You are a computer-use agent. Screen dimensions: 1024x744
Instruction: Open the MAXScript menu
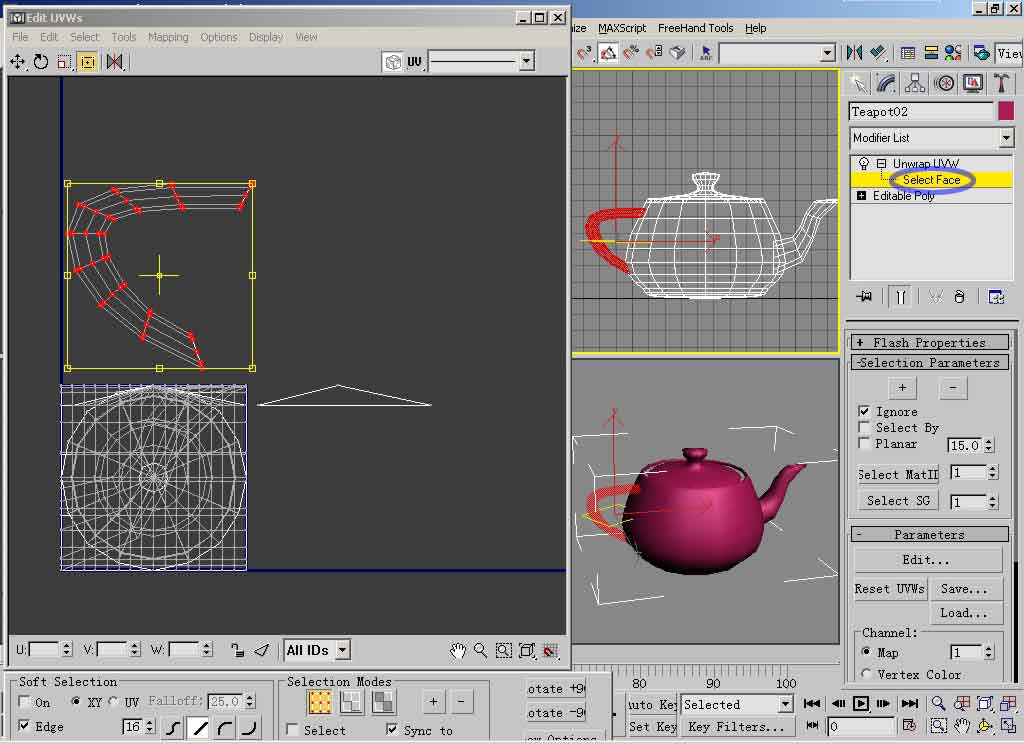(622, 28)
